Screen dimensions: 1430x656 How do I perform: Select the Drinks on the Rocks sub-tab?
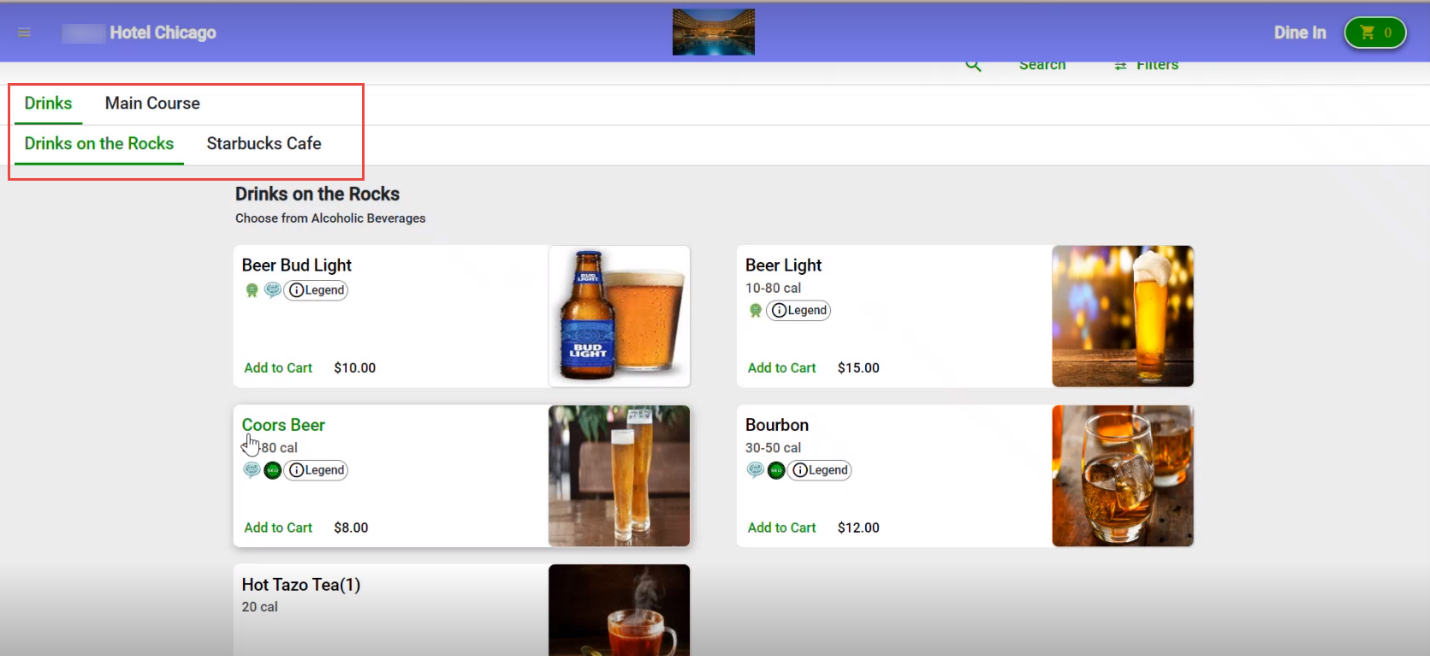coord(99,144)
